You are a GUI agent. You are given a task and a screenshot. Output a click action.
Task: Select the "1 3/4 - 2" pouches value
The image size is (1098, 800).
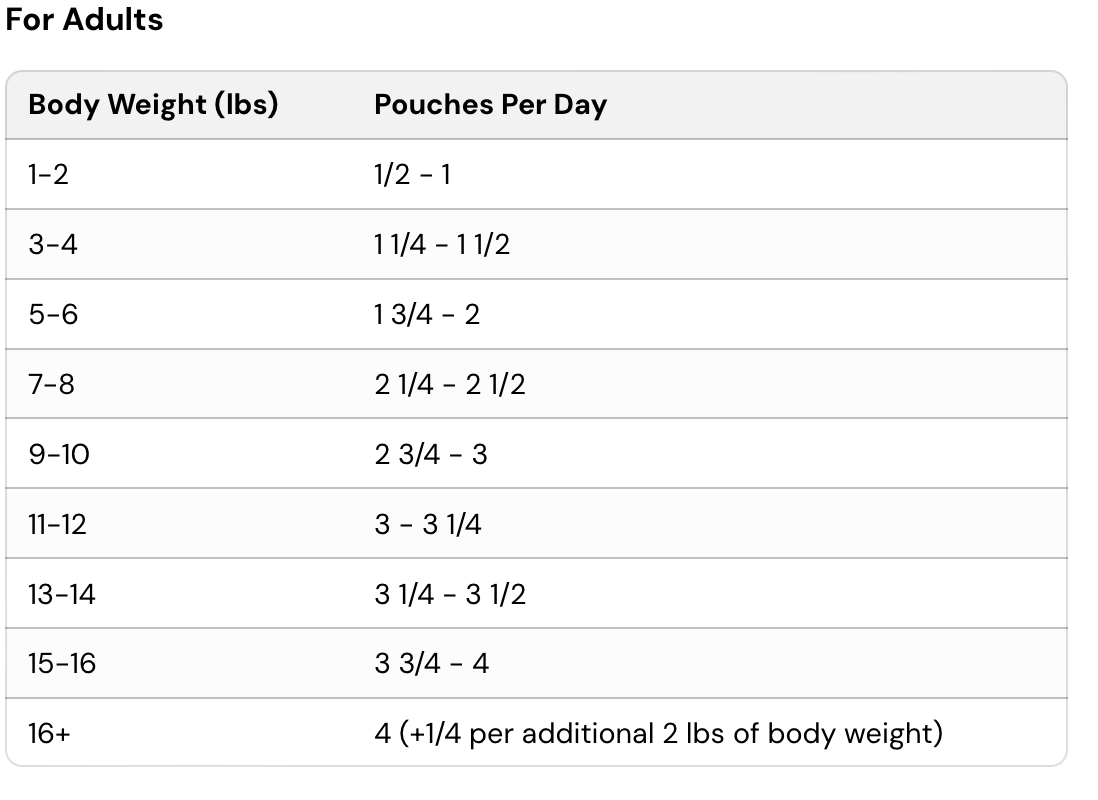click(x=427, y=314)
